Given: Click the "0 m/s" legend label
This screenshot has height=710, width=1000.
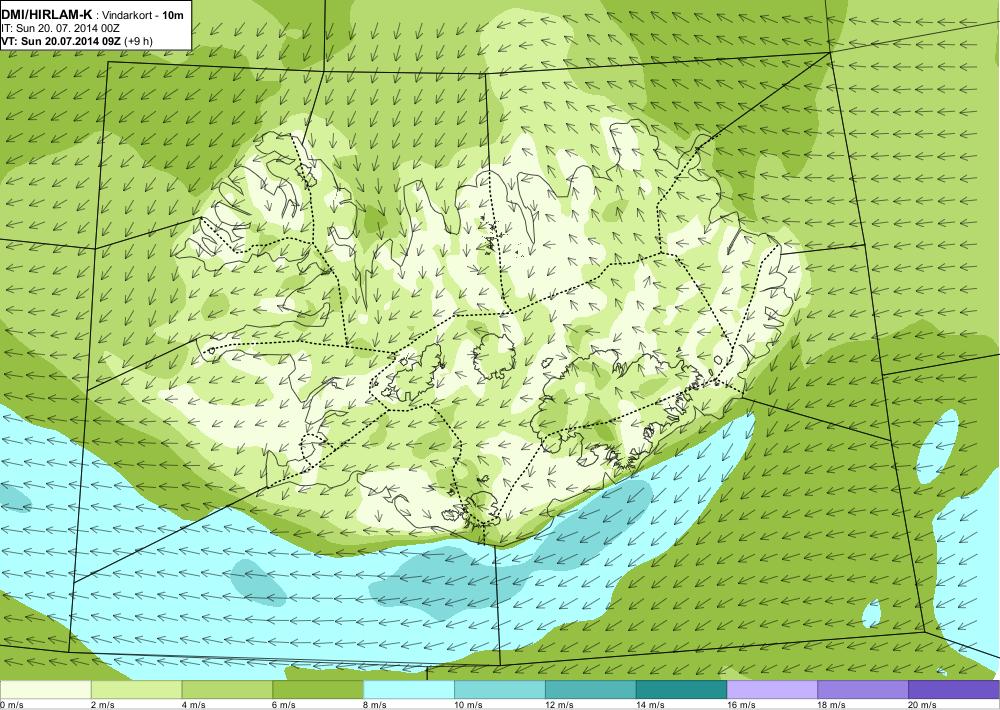Looking at the screenshot, I should tap(11, 705).
